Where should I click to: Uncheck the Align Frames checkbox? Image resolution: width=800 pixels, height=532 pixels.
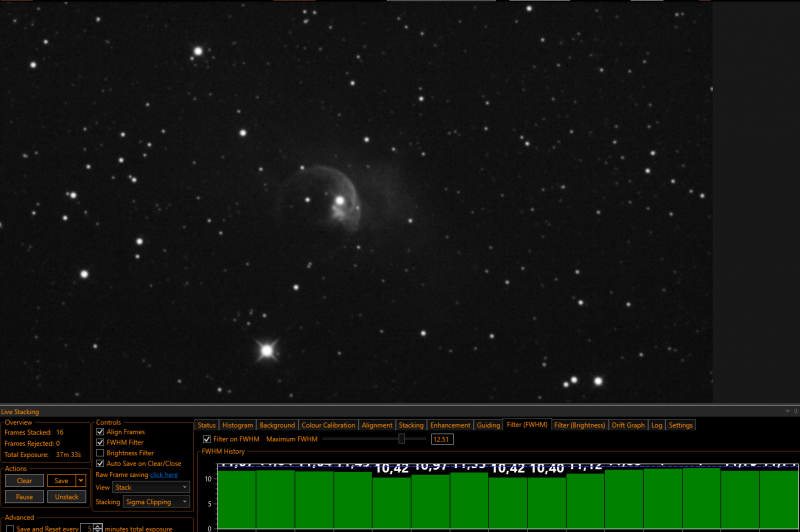[100, 432]
